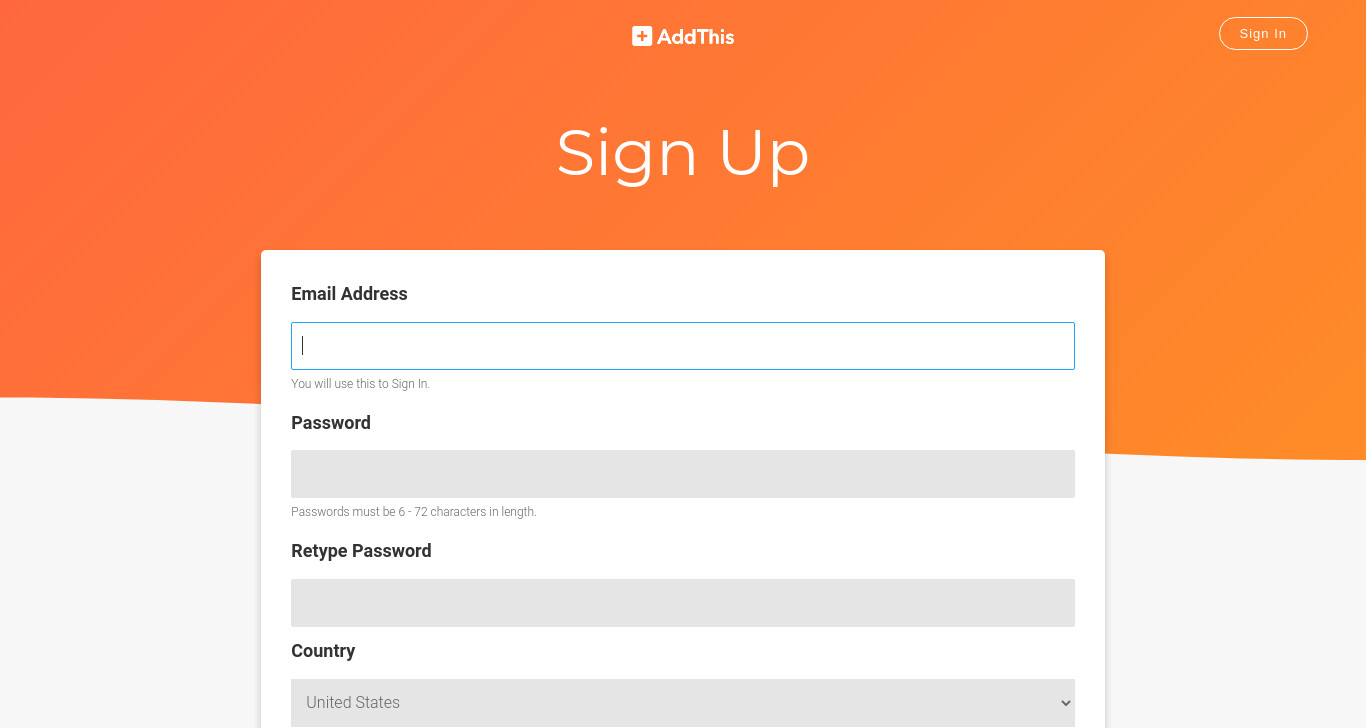Click the AddThis plus logo icon
The width and height of the screenshot is (1366, 728).
642,36
